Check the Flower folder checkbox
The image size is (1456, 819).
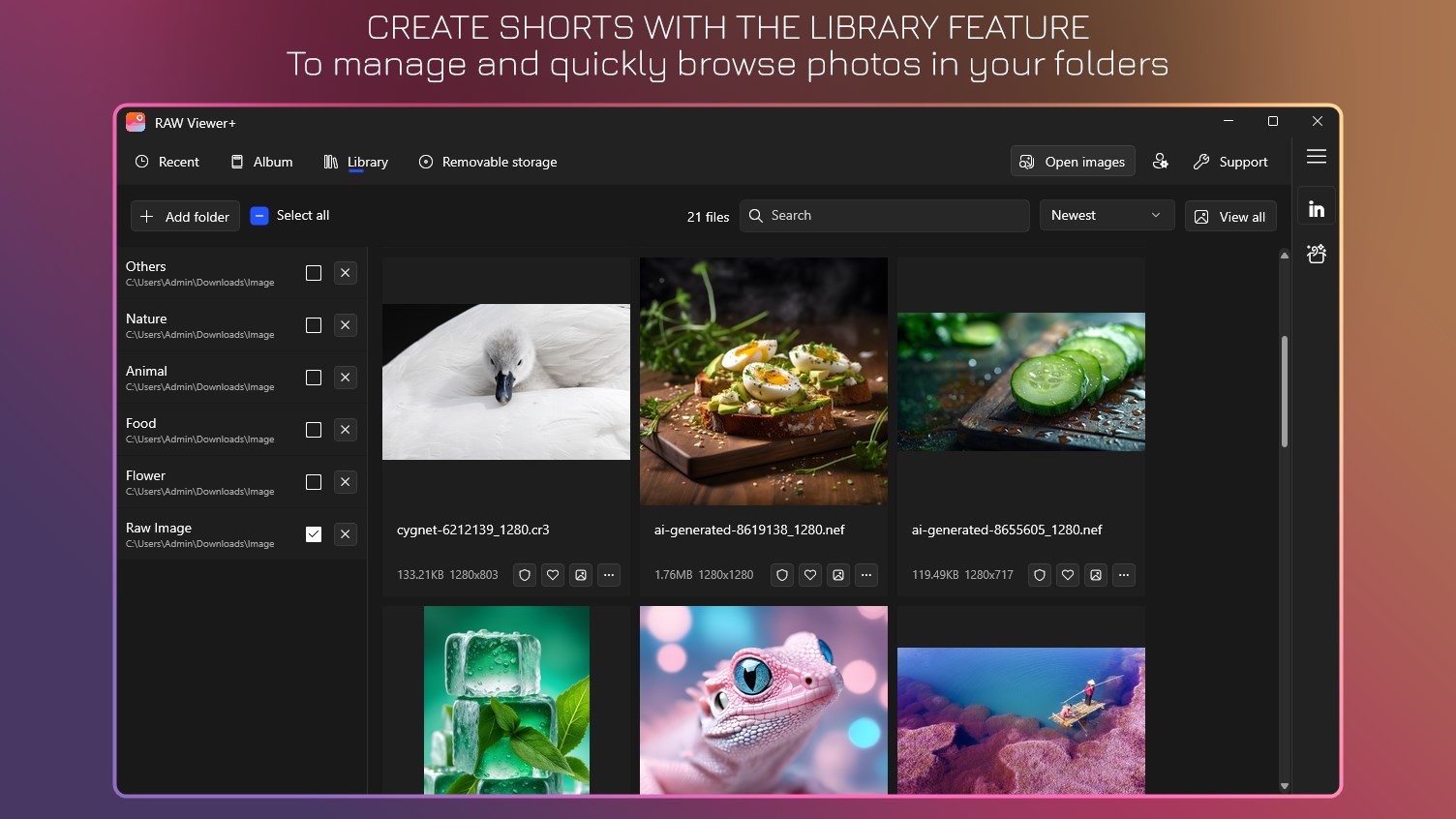[314, 482]
